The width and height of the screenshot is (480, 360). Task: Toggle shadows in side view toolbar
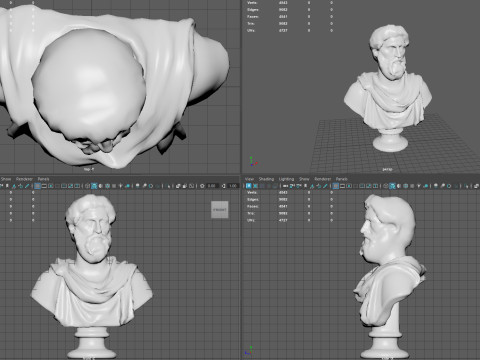[425, 186]
